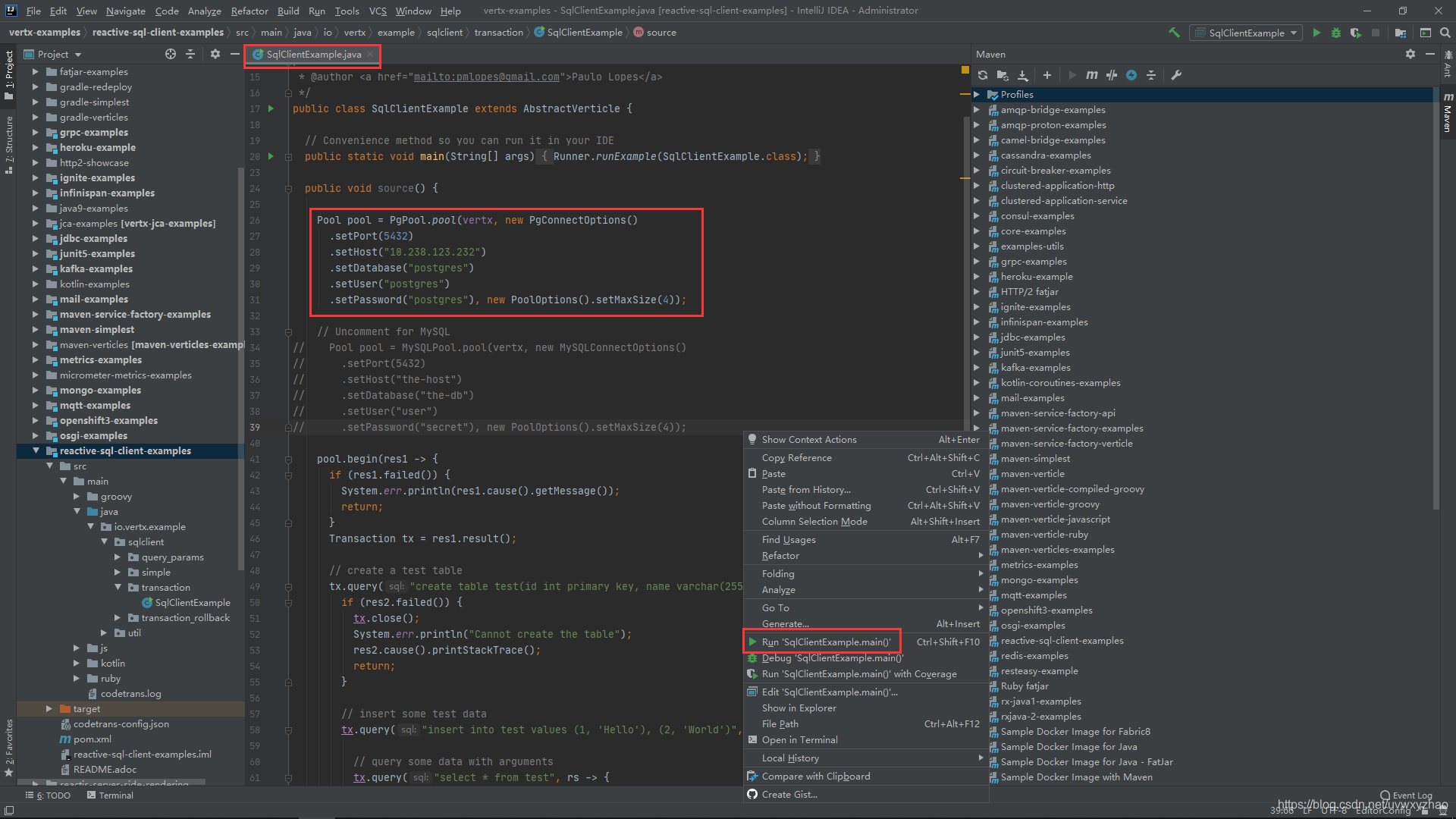Open Maven settings wrench icon
Screen dimensions: 1456x819
pos(1176,75)
